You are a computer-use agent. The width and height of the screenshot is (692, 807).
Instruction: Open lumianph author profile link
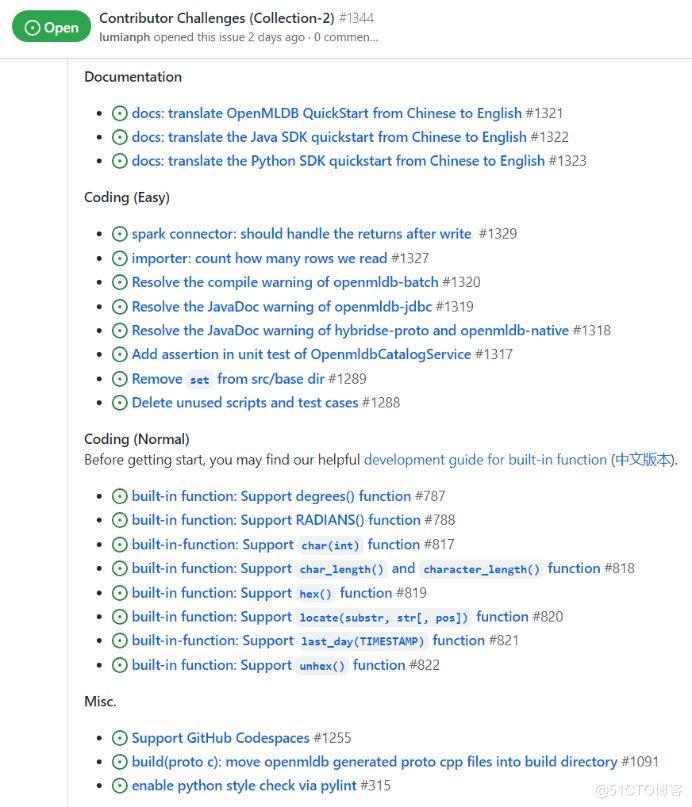(125, 37)
